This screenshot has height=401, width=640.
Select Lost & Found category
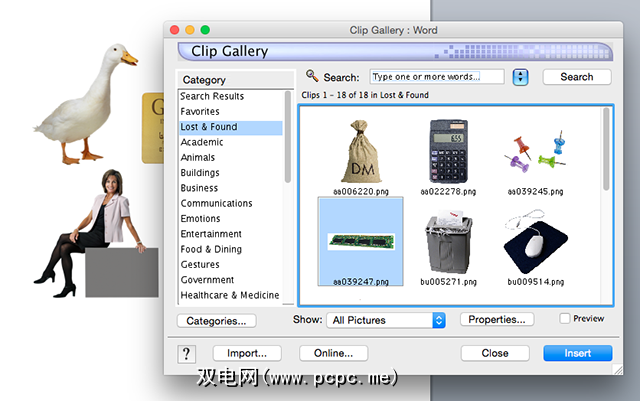pos(231,127)
